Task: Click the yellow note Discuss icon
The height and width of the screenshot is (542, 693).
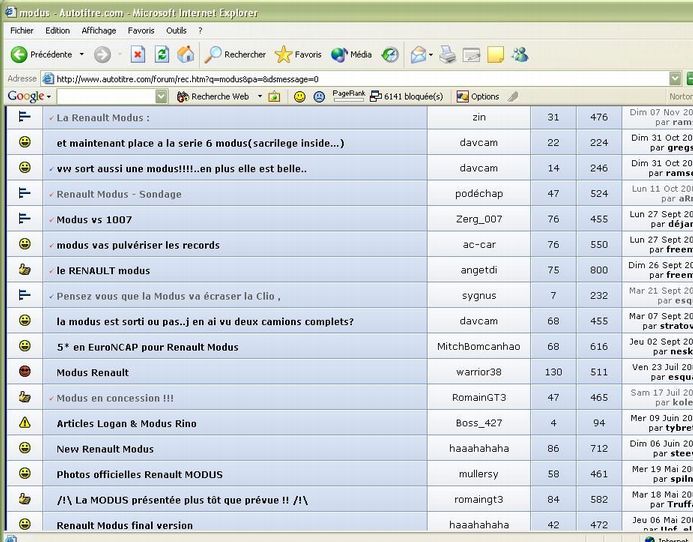Action: click(495, 55)
